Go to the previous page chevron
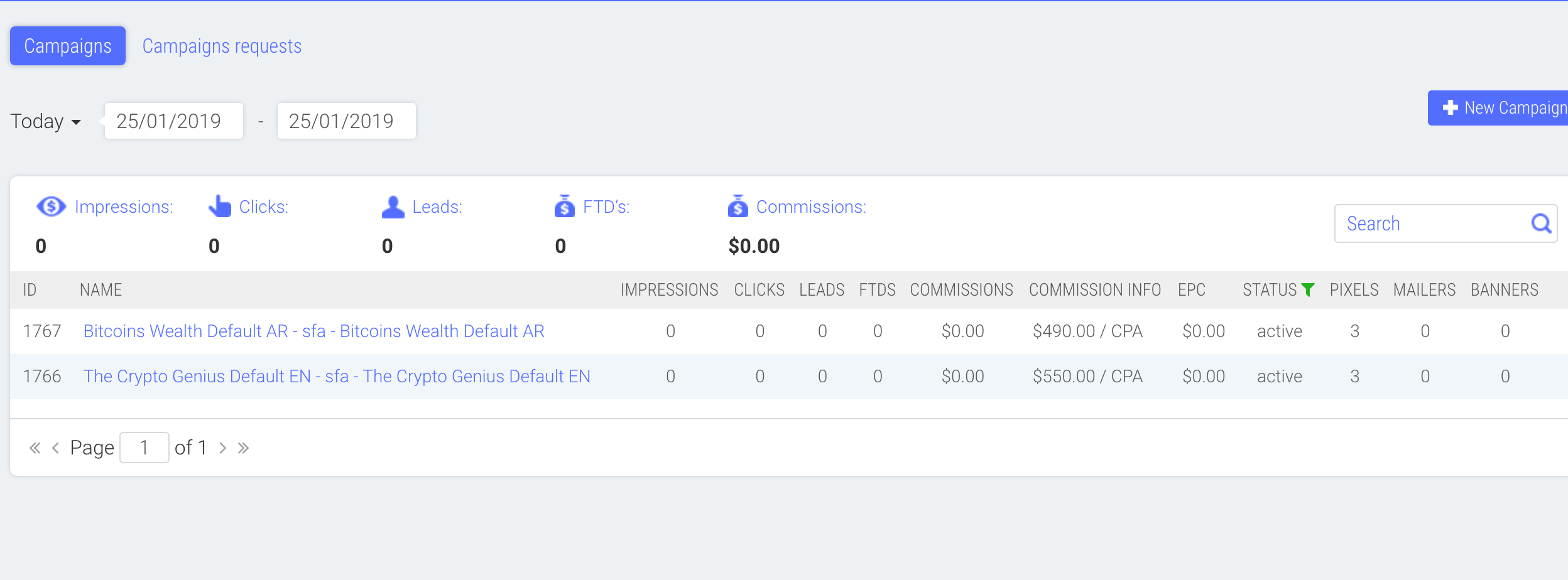The height and width of the screenshot is (580, 1568). 56,448
